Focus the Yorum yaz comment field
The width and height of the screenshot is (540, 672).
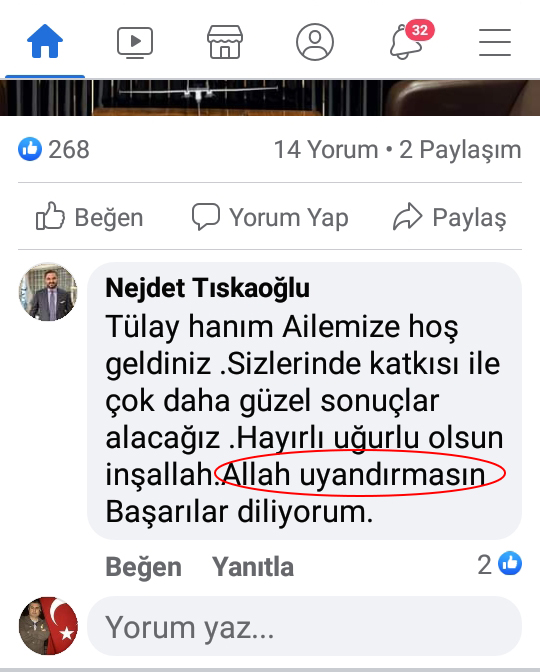tap(304, 627)
